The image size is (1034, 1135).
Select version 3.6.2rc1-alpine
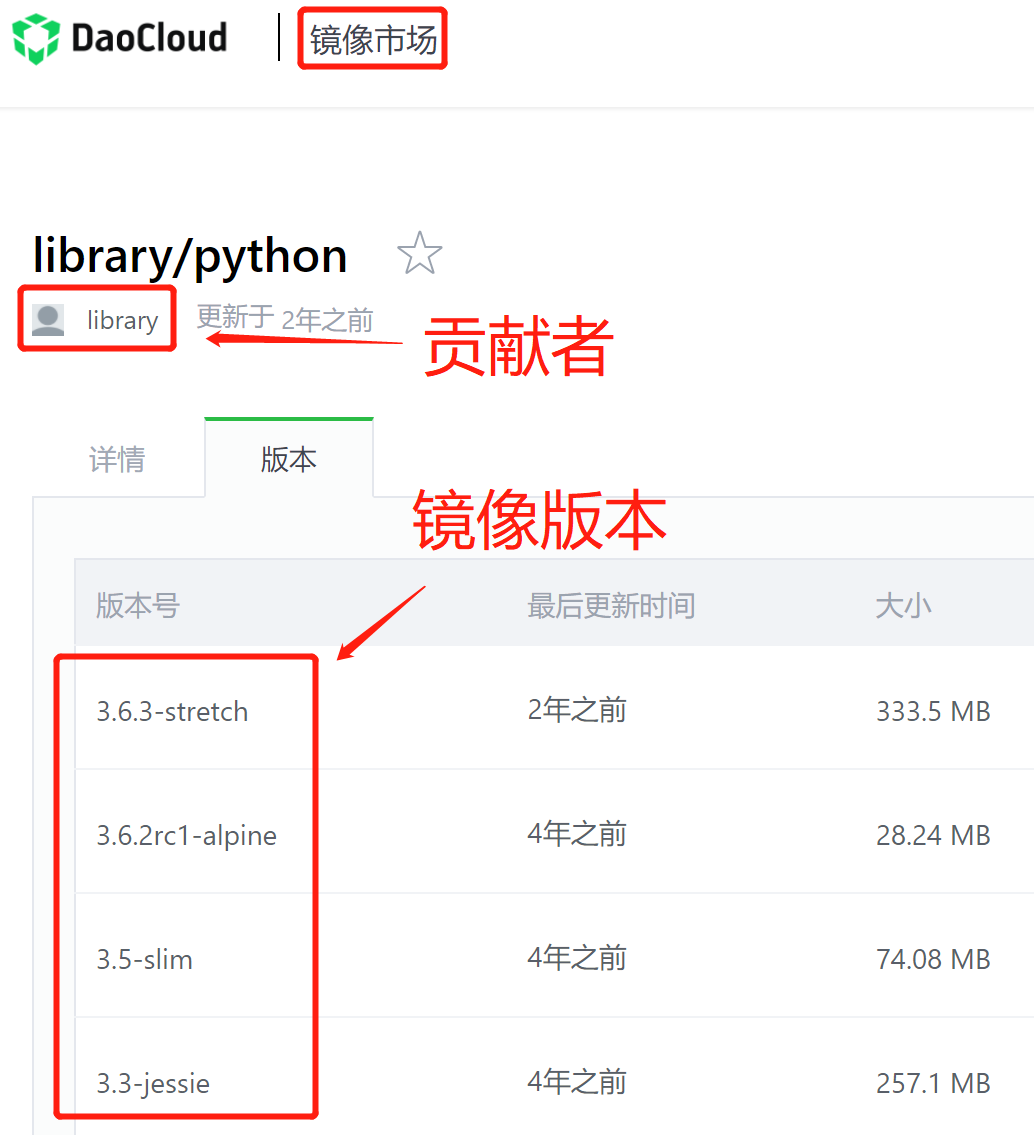pyautogui.click(x=187, y=835)
